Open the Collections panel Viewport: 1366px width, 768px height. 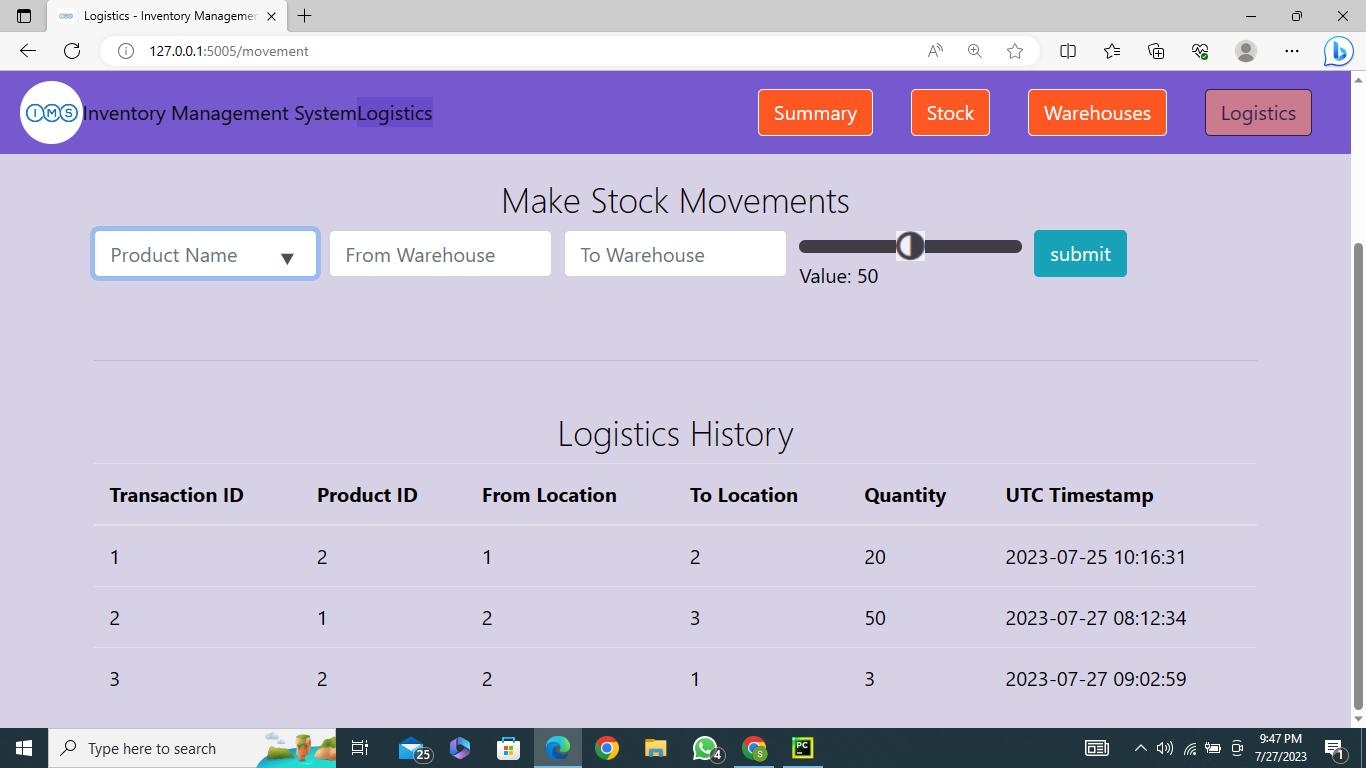tap(1112, 50)
